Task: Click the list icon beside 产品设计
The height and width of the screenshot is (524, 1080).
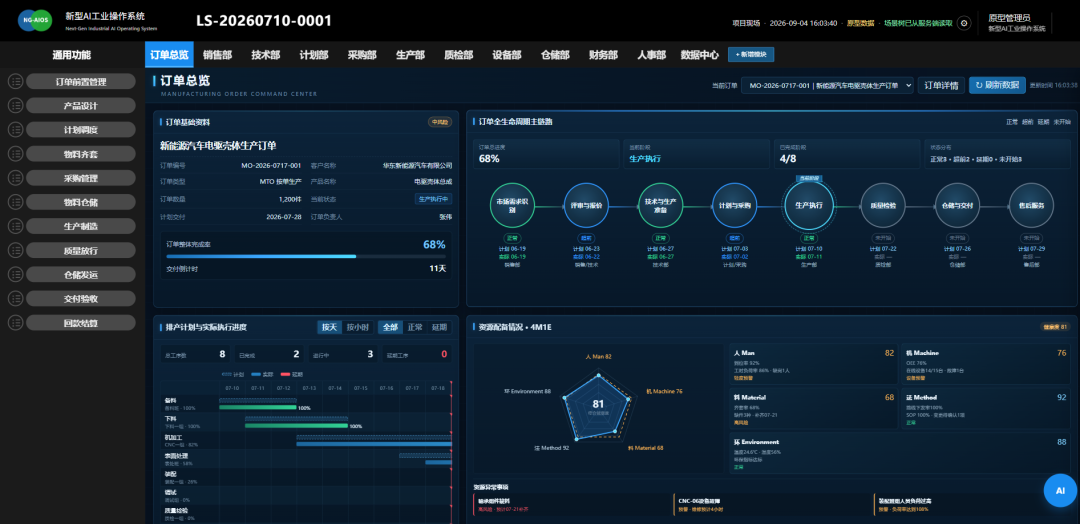Action: [15, 106]
